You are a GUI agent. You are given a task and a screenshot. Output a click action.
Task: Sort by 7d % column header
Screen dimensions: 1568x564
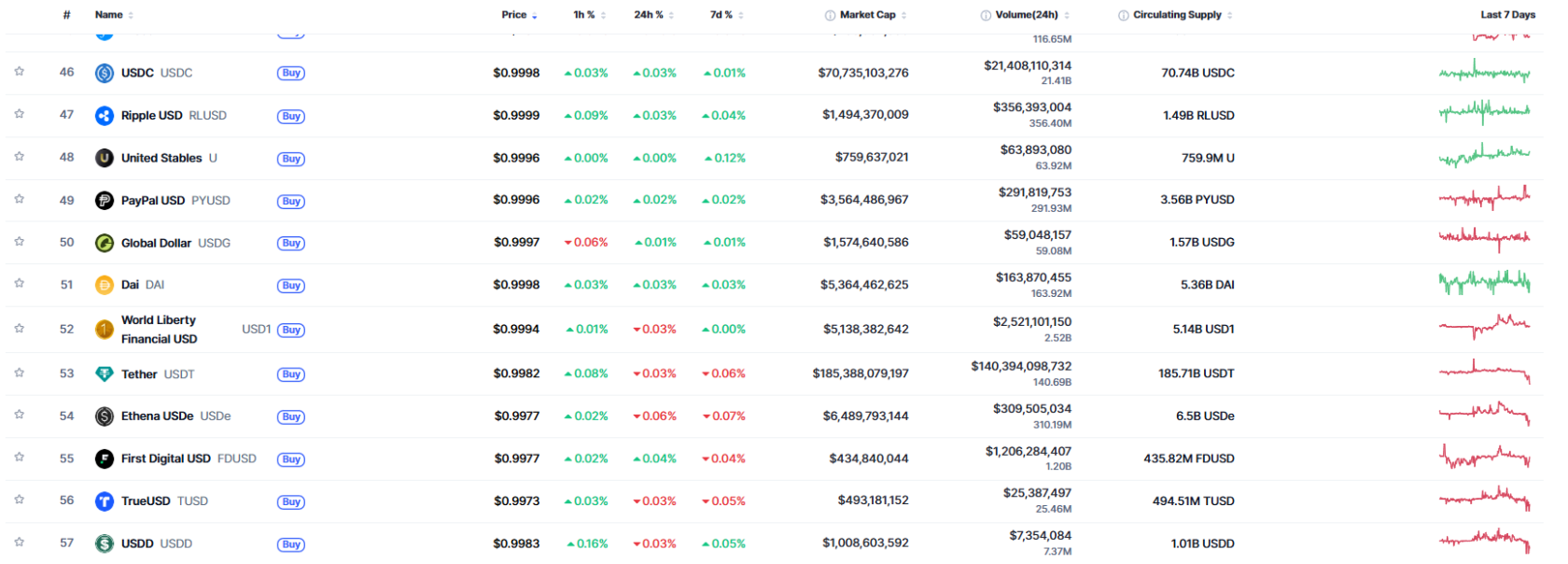pos(721,15)
